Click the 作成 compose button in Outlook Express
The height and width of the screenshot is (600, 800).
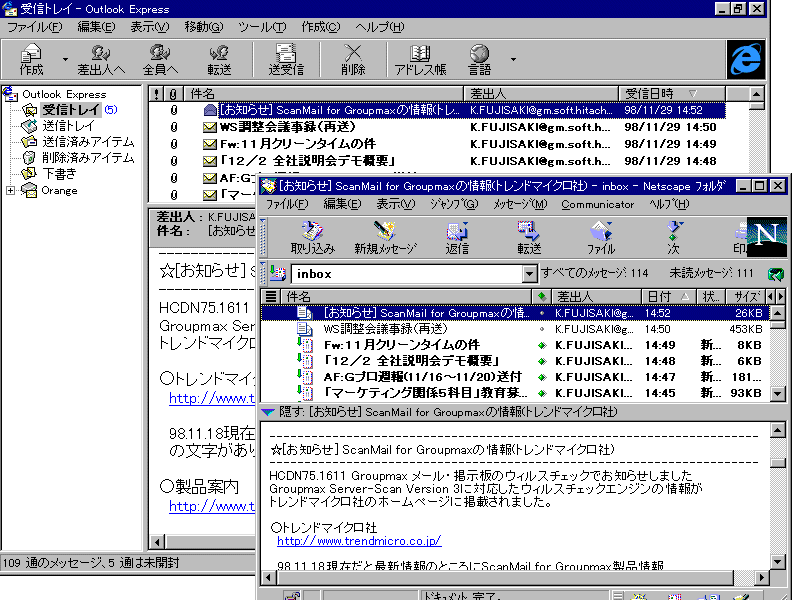tap(32, 60)
